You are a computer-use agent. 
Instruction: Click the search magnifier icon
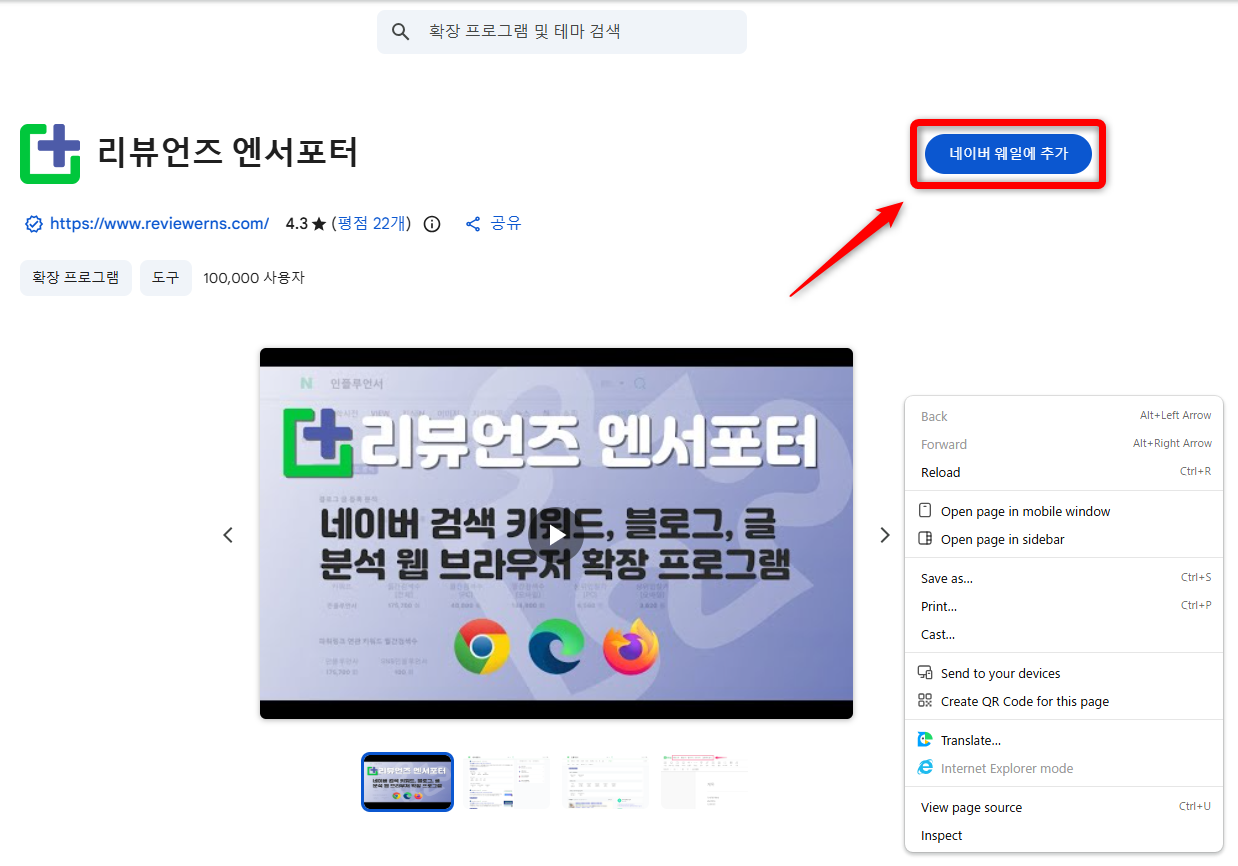click(401, 32)
